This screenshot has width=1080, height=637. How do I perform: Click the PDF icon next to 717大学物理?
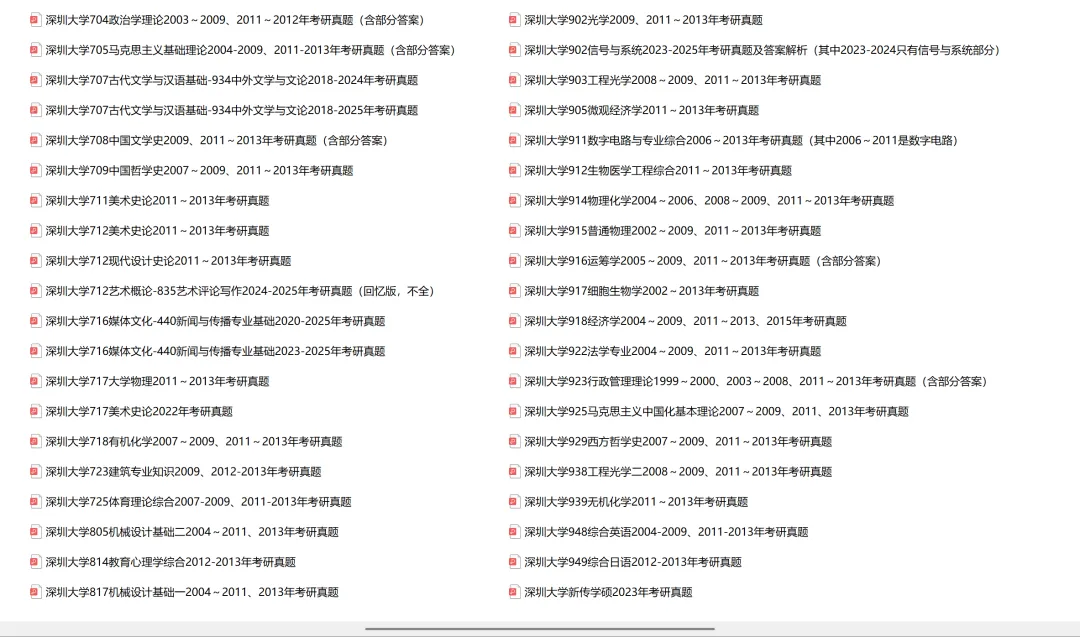[x=35, y=382]
